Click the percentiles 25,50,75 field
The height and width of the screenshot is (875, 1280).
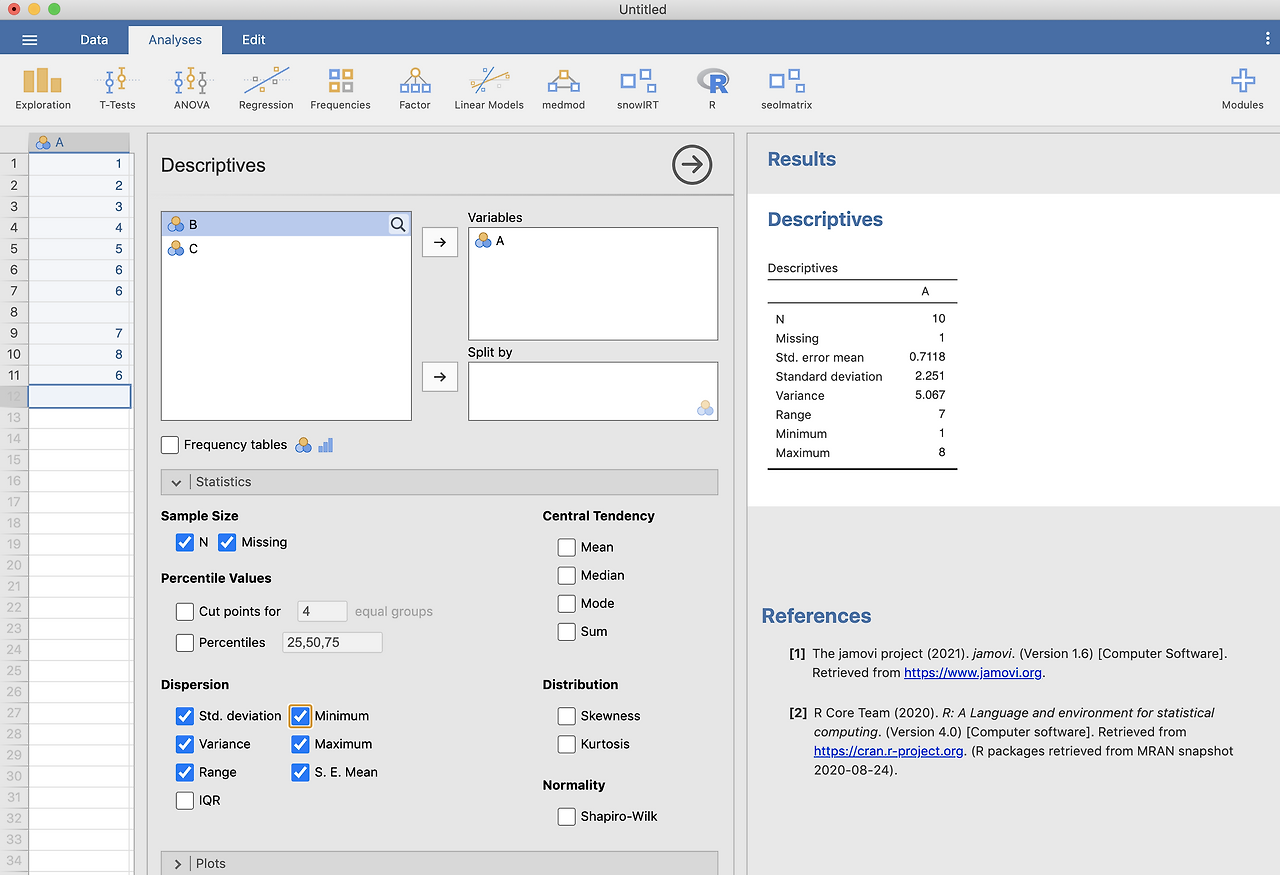[332, 642]
